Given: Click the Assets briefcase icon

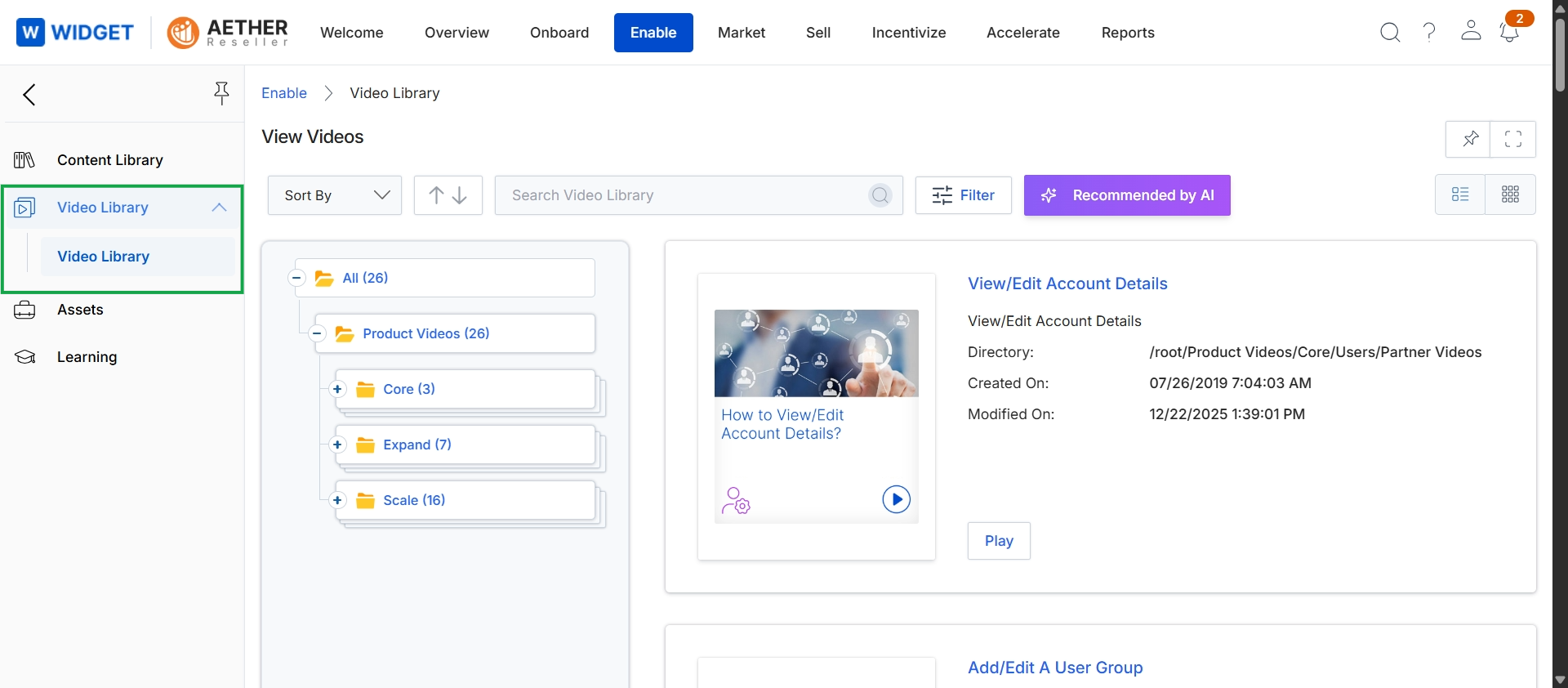Looking at the screenshot, I should tap(24, 310).
